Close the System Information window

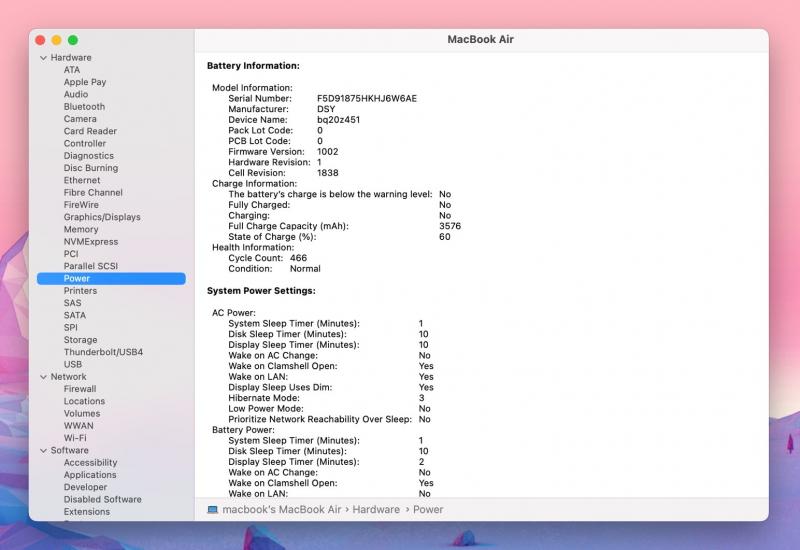(x=40, y=40)
